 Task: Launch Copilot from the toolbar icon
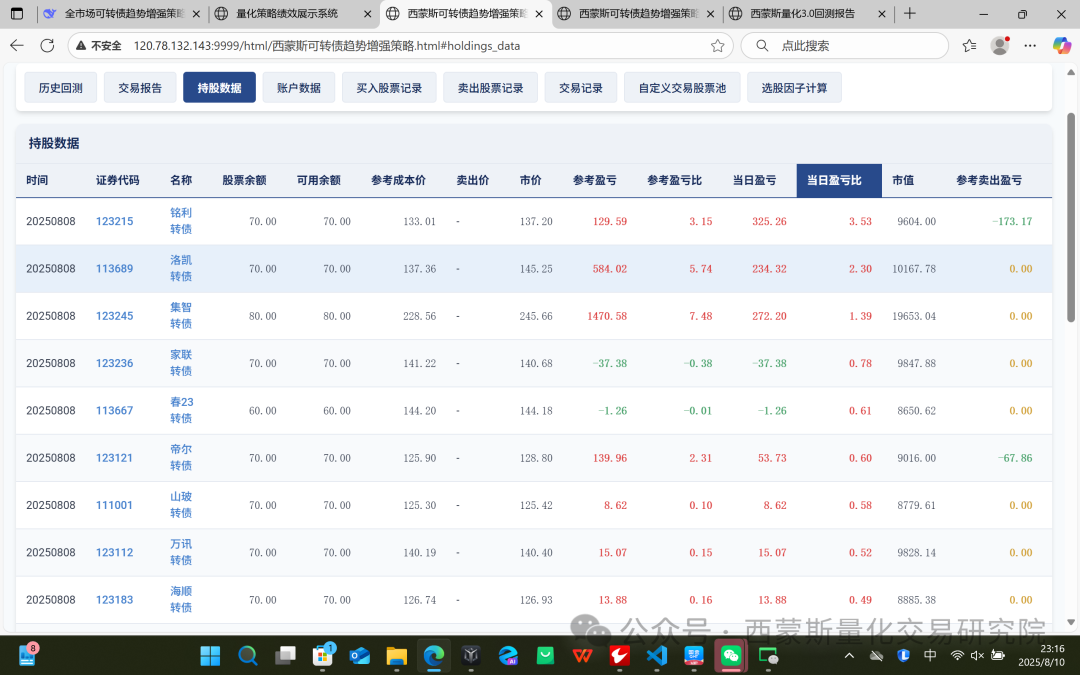click(1061, 45)
